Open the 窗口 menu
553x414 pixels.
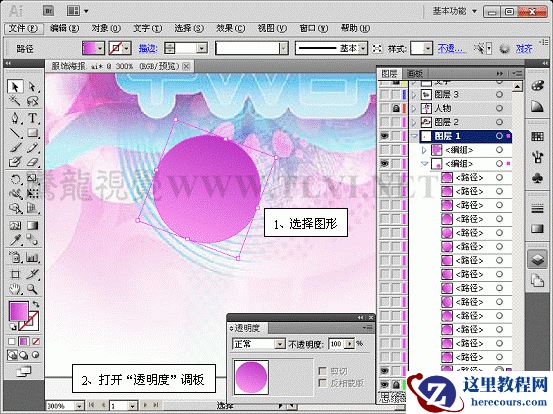[x=314, y=28]
